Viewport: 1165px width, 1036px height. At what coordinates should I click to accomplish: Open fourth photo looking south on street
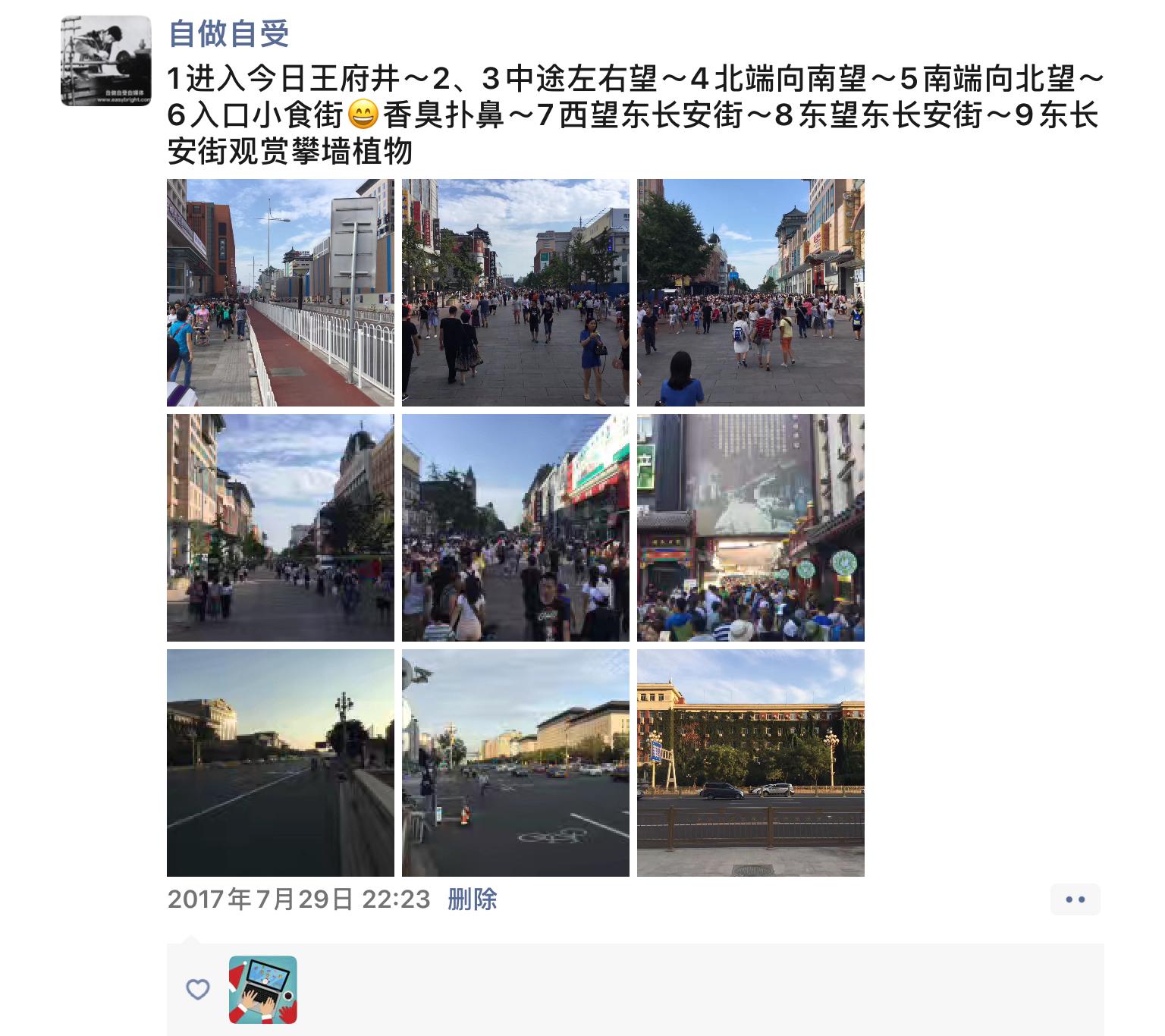[281, 528]
